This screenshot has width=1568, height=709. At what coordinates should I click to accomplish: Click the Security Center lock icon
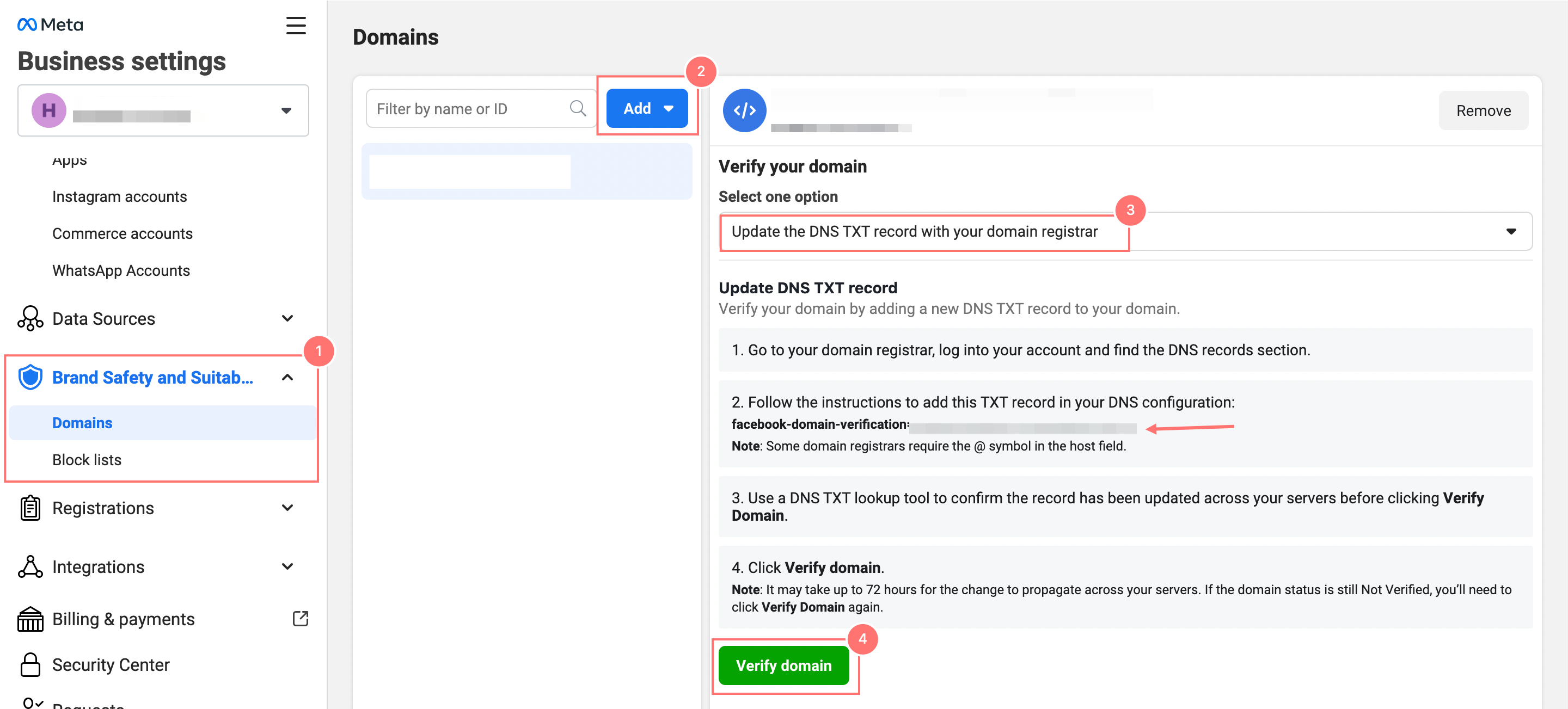point(30,664)
